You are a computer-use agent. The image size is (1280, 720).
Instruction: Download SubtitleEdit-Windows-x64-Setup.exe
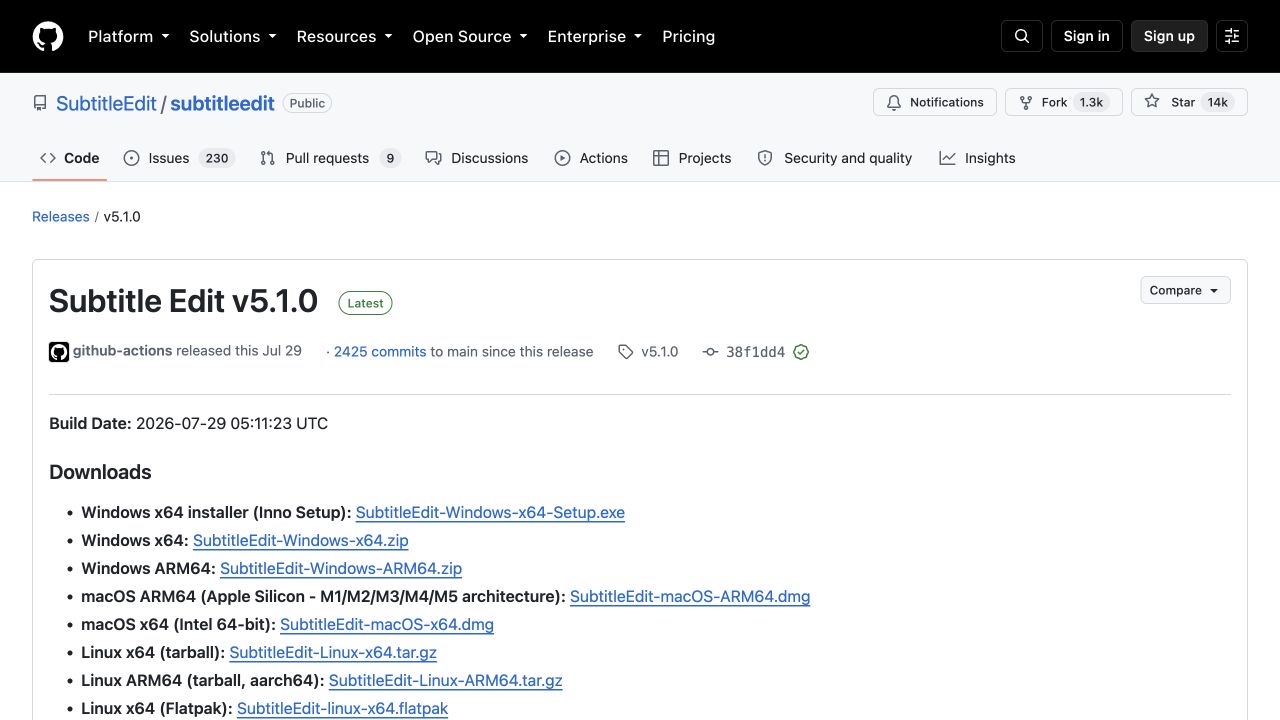click(x=490, y=512)
